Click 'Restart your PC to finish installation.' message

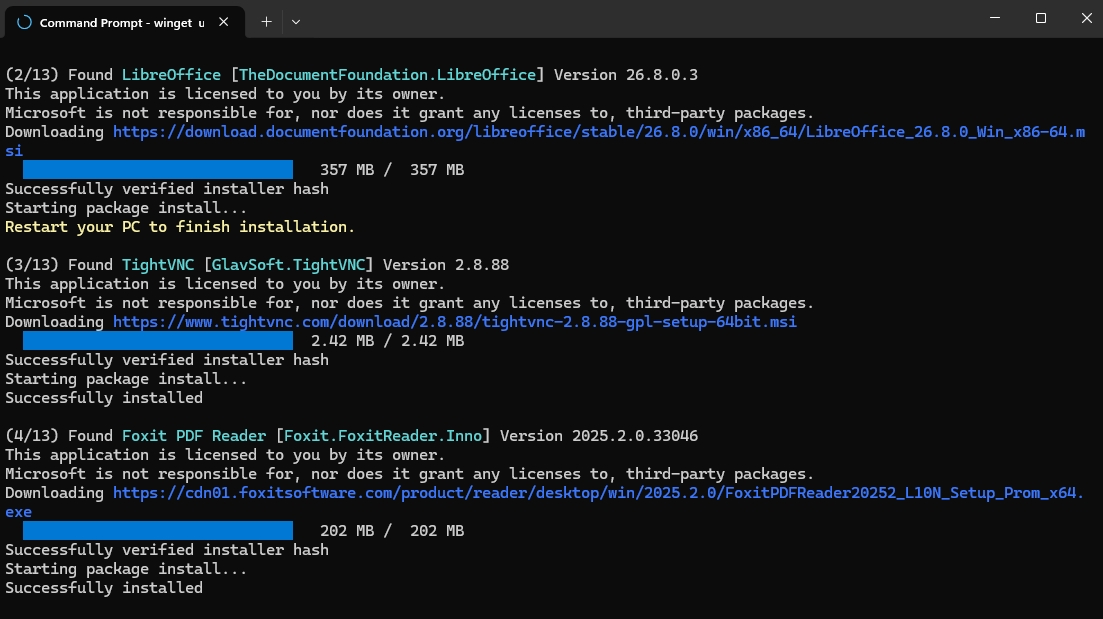pos(180,227)
